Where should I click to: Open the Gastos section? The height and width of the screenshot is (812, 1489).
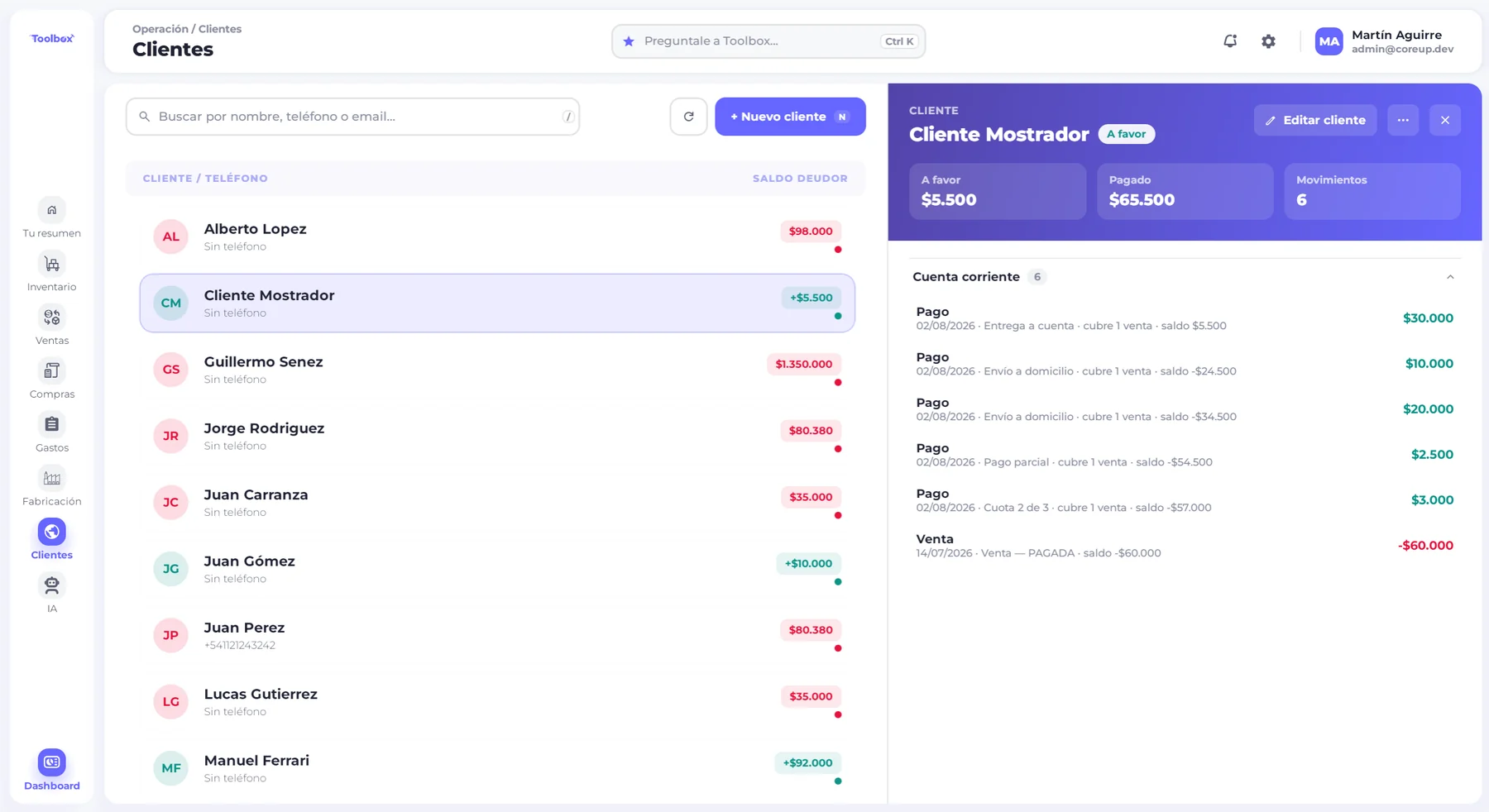[51, 433]
